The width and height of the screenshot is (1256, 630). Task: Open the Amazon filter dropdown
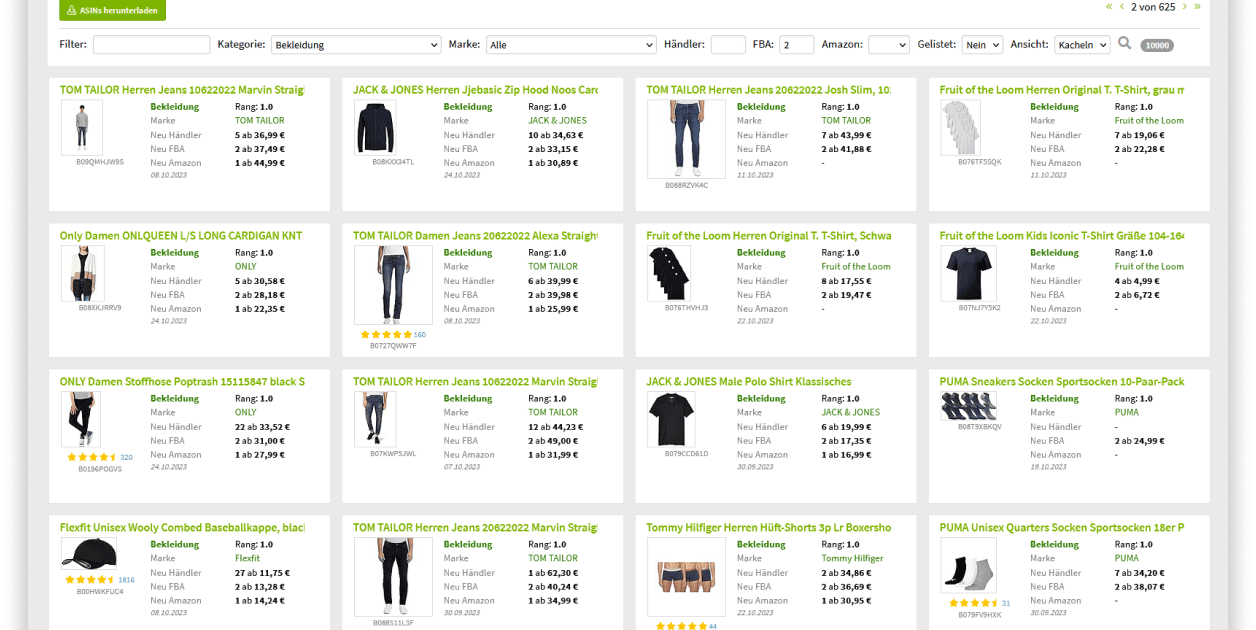(x=889, y=45)
